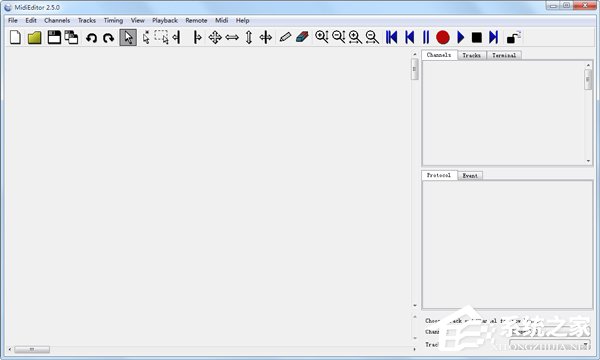This screenshot has width=600, height=360.
Task: Select the pencil new note tool
Action: [x=285, y=37]
